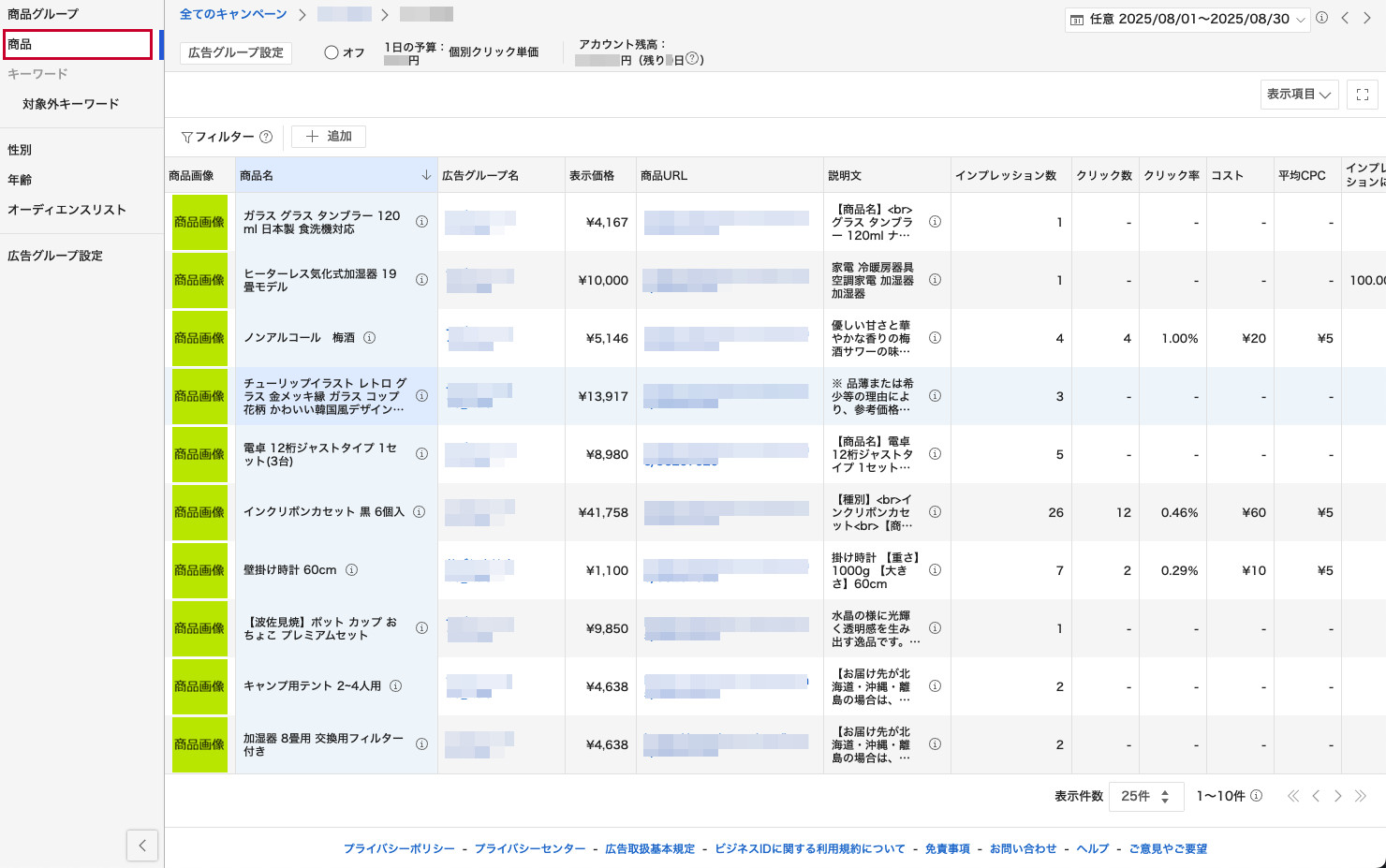This screenshot has width=1386, height=868.
Task: Show full description for 家電 冷暖房器具 row
Action: point(935,280)
